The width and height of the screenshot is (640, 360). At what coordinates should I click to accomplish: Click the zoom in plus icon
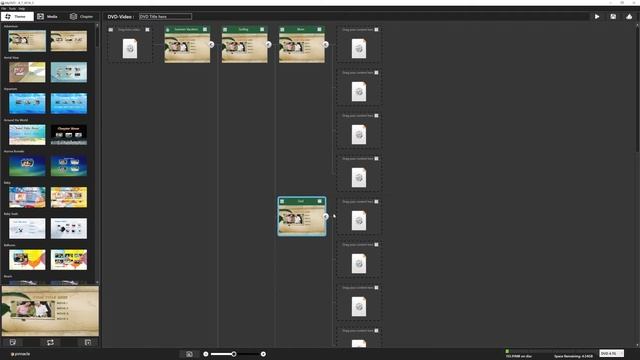263,354
